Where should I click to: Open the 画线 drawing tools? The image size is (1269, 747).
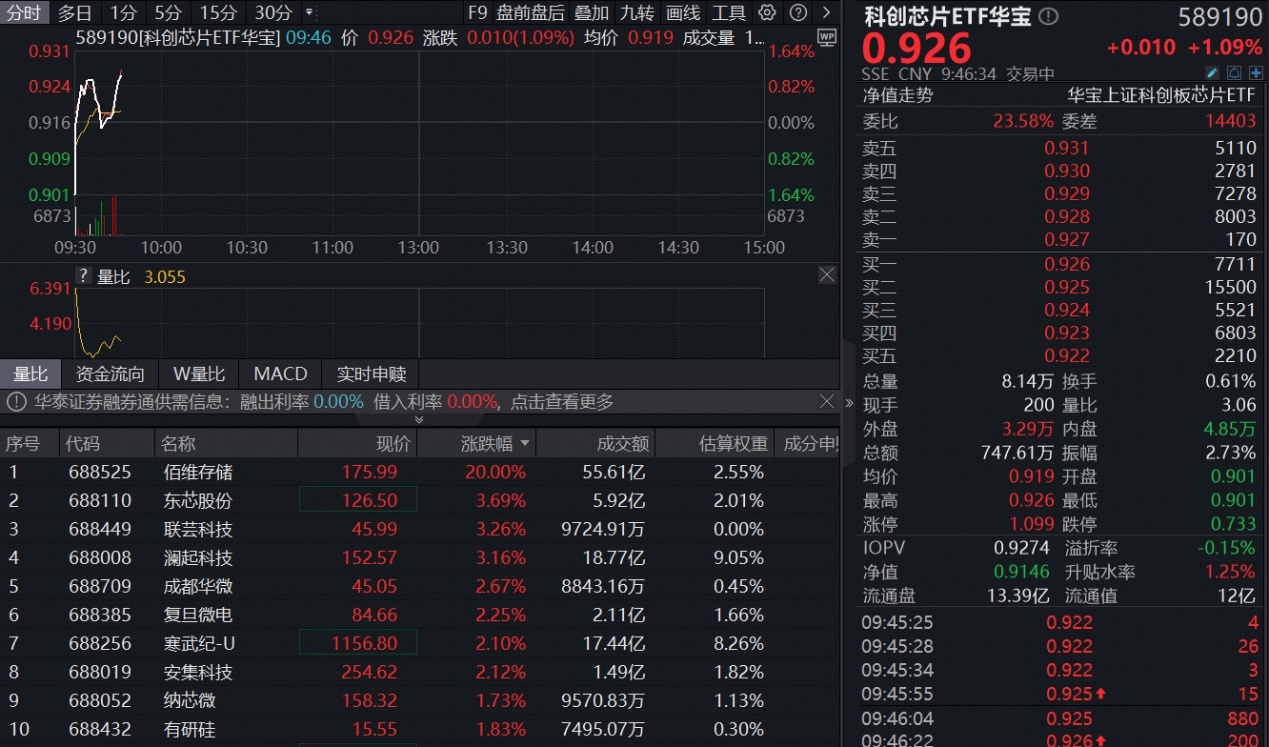[x=685, y=14]
